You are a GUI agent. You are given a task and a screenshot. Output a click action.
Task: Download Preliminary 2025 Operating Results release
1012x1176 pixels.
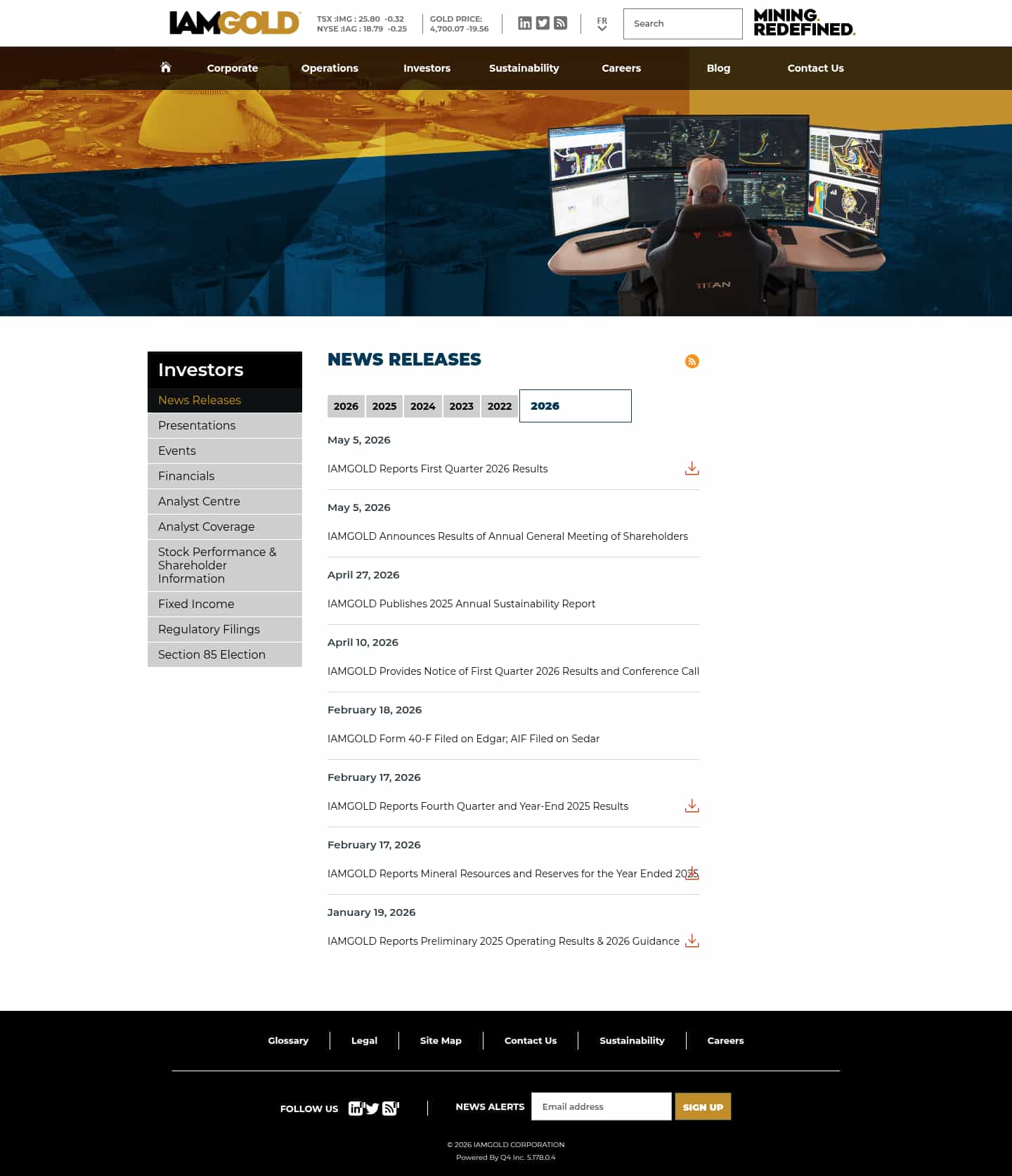click(692, 941)
